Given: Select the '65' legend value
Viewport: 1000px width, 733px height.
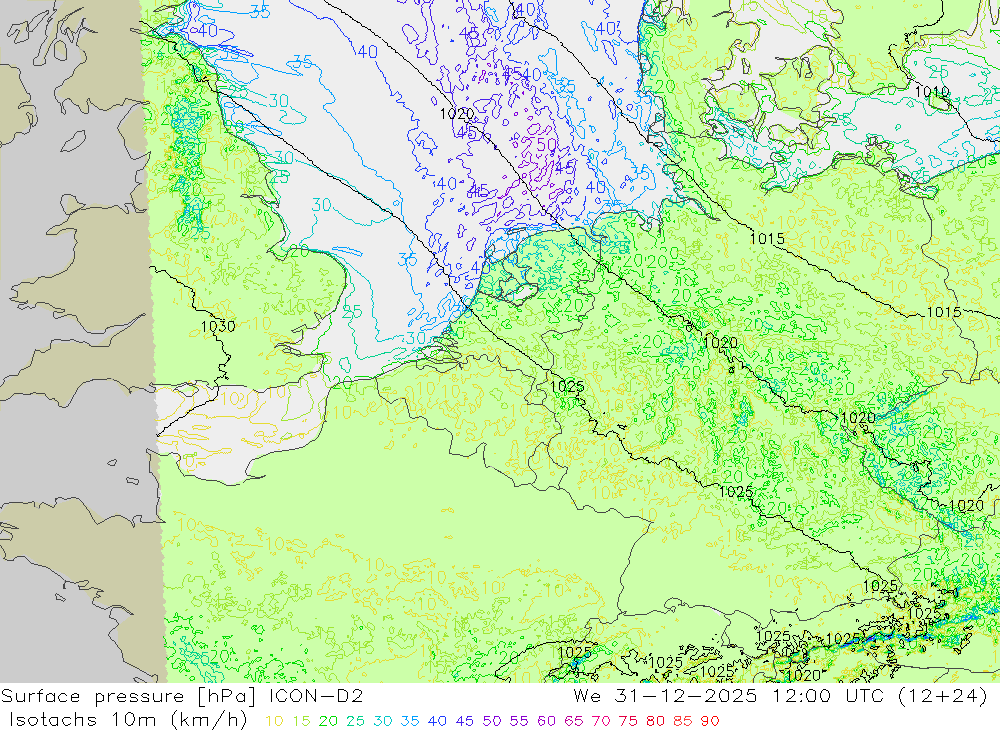Looking at the screenshot, I should coord(574,721).
